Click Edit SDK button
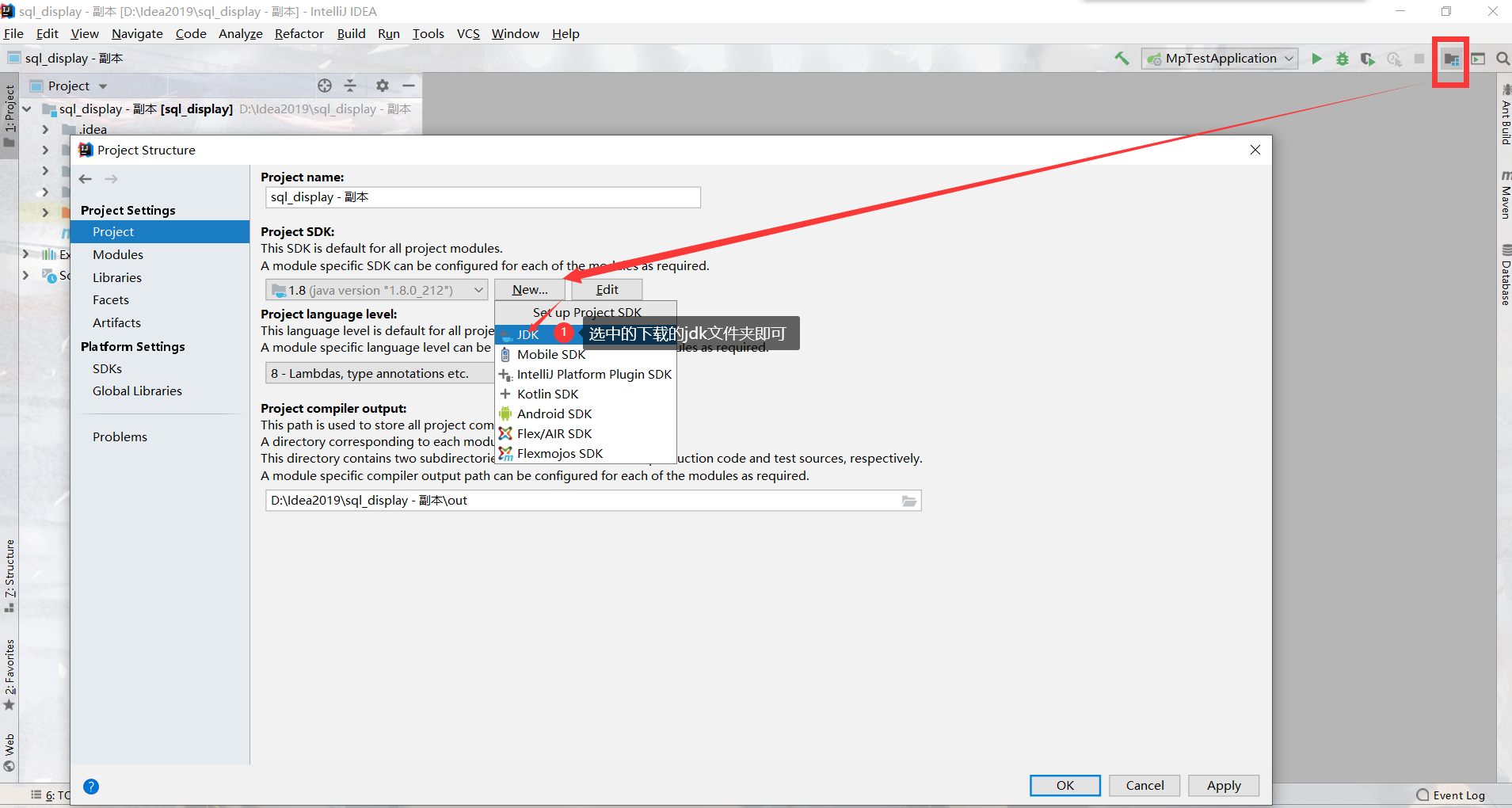1512x808 pixels. point(607,290)
